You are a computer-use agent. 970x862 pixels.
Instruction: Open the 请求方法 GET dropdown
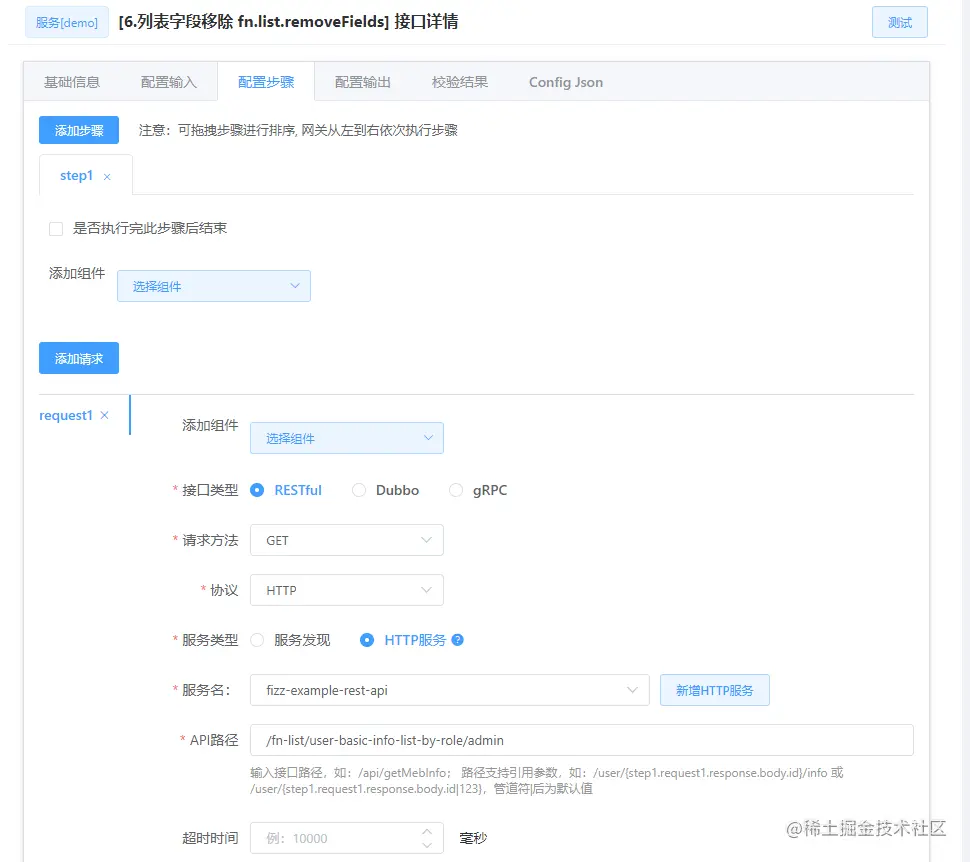click(x=346, y=539)
